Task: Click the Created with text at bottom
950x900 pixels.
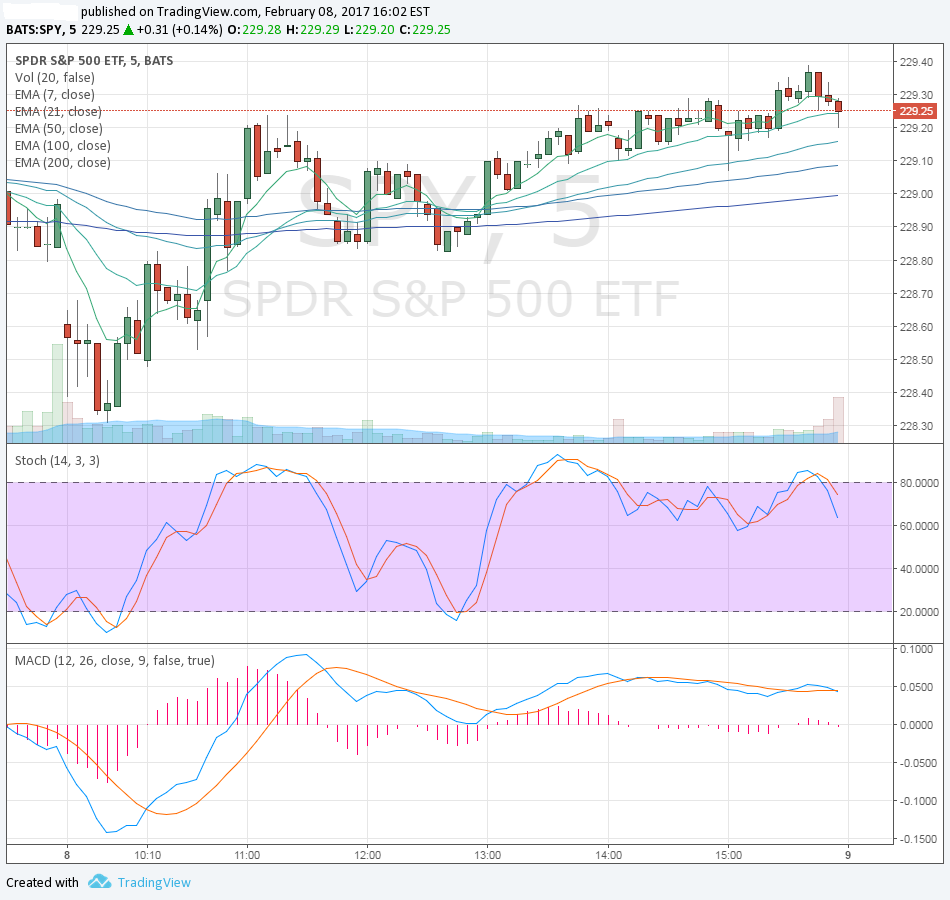Action: pyautogui.click(x=42, y=882)
